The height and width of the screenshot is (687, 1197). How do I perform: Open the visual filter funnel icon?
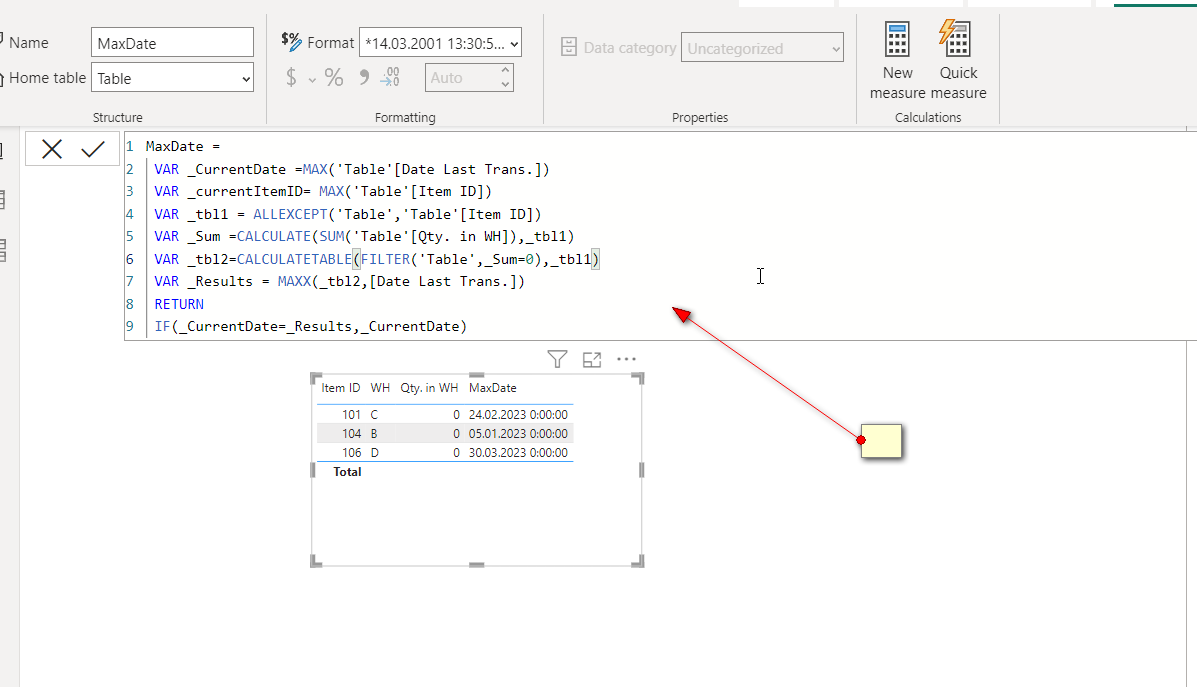(x=557, y=359)
